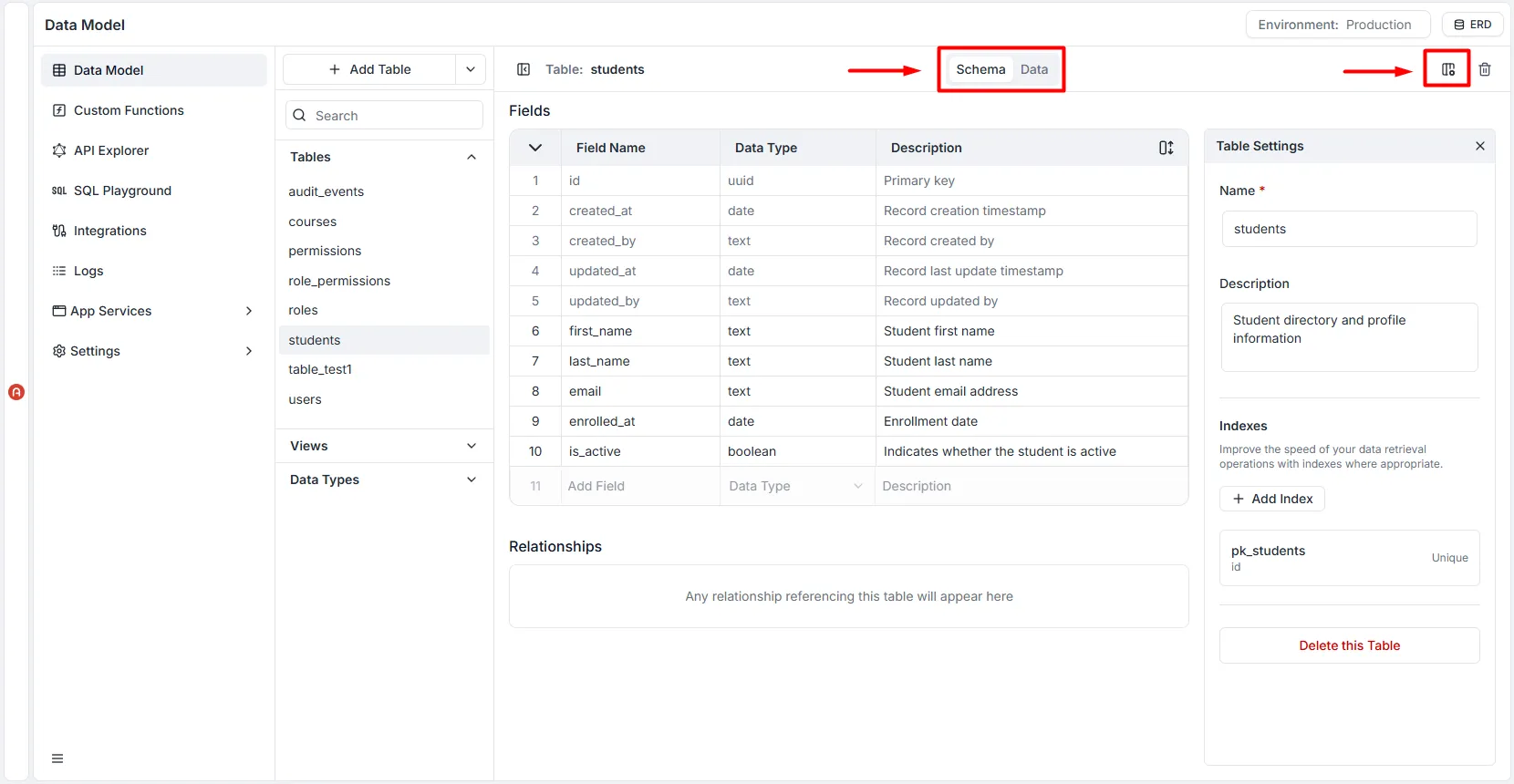Click the hamburger menu icon at bottom left
This screenshot has height=784, width=1514.
pos(57,758)
